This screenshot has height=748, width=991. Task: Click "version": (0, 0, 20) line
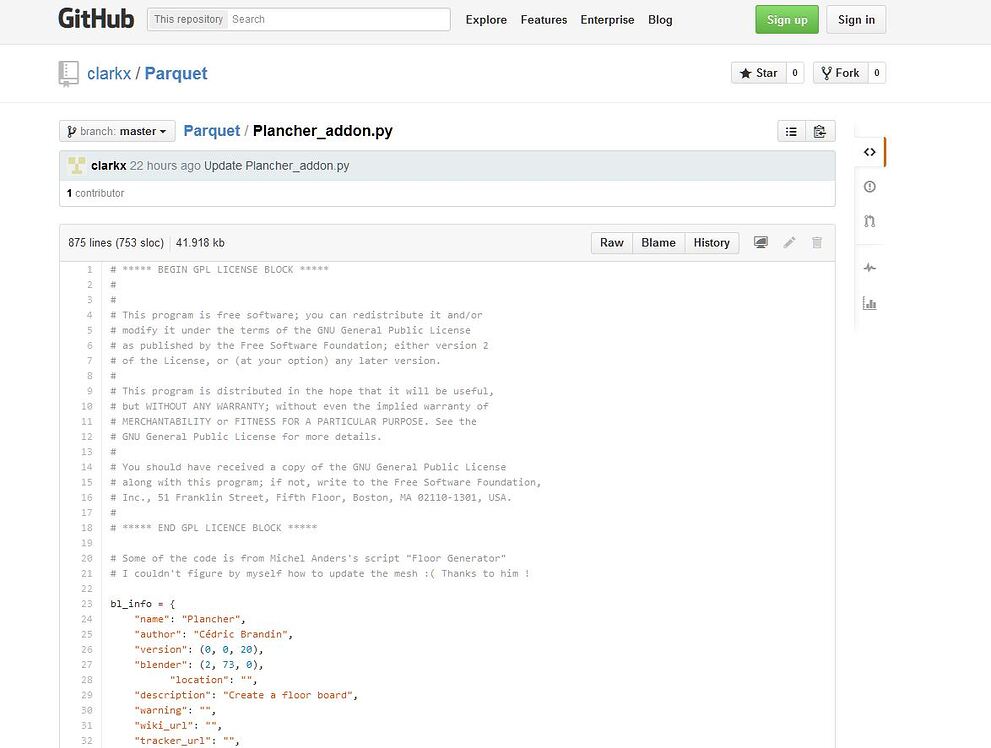pos(198,649)
